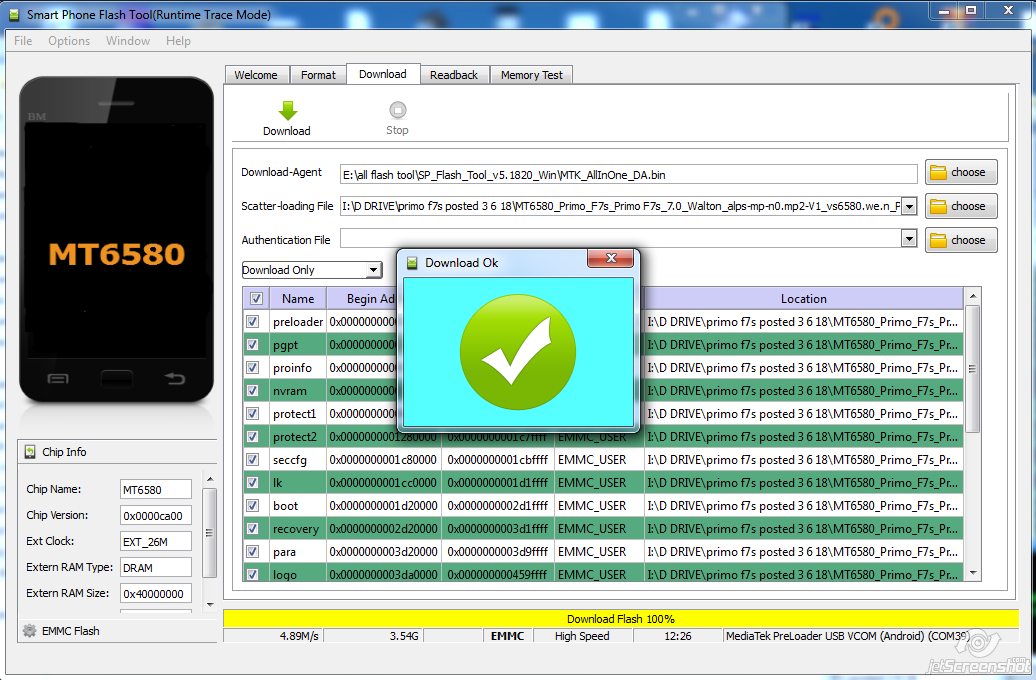Click the EMMC Flash panel icon

coord(32,631)
